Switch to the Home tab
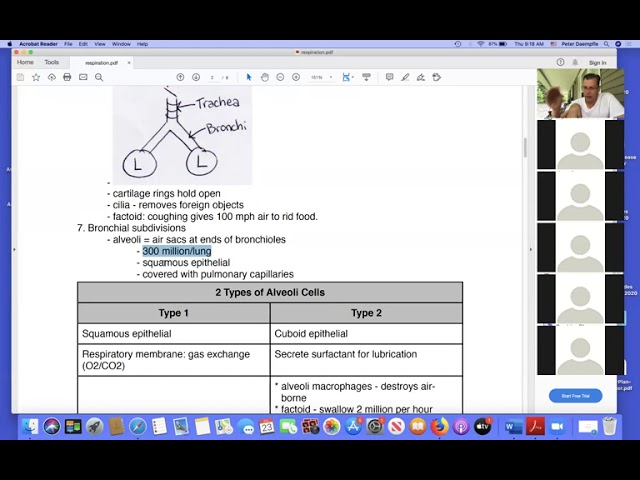 coord(25,62)
